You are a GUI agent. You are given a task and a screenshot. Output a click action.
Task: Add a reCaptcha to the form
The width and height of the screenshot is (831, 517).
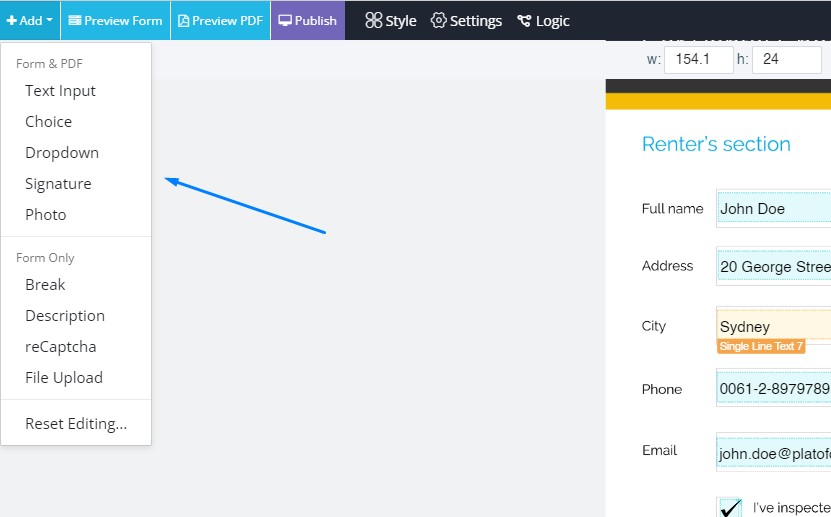click(x=61, y=347)
